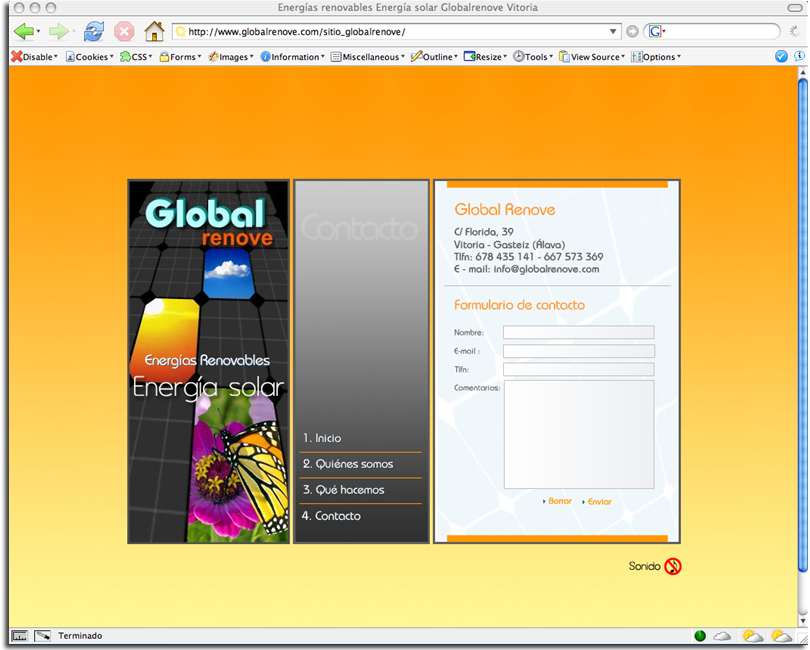Go back with the green back arrow
Image resolution: width=810 pixels, height=650 pixels.
23,32
